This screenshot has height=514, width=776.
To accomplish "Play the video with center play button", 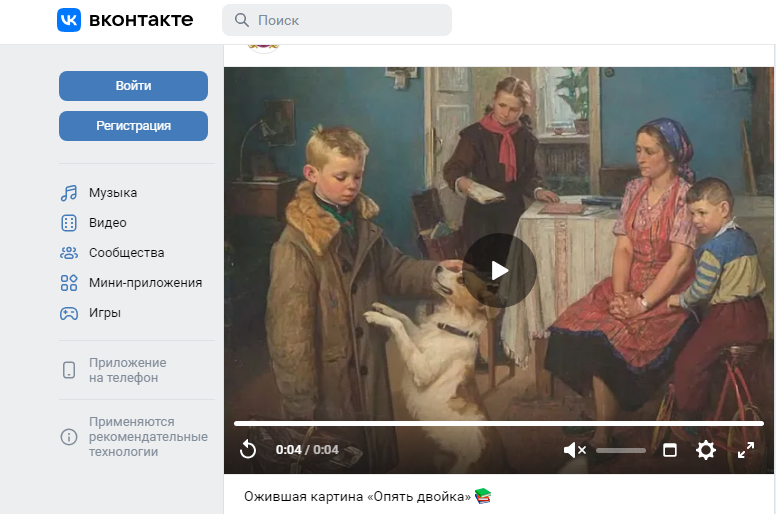I will 499,270.
